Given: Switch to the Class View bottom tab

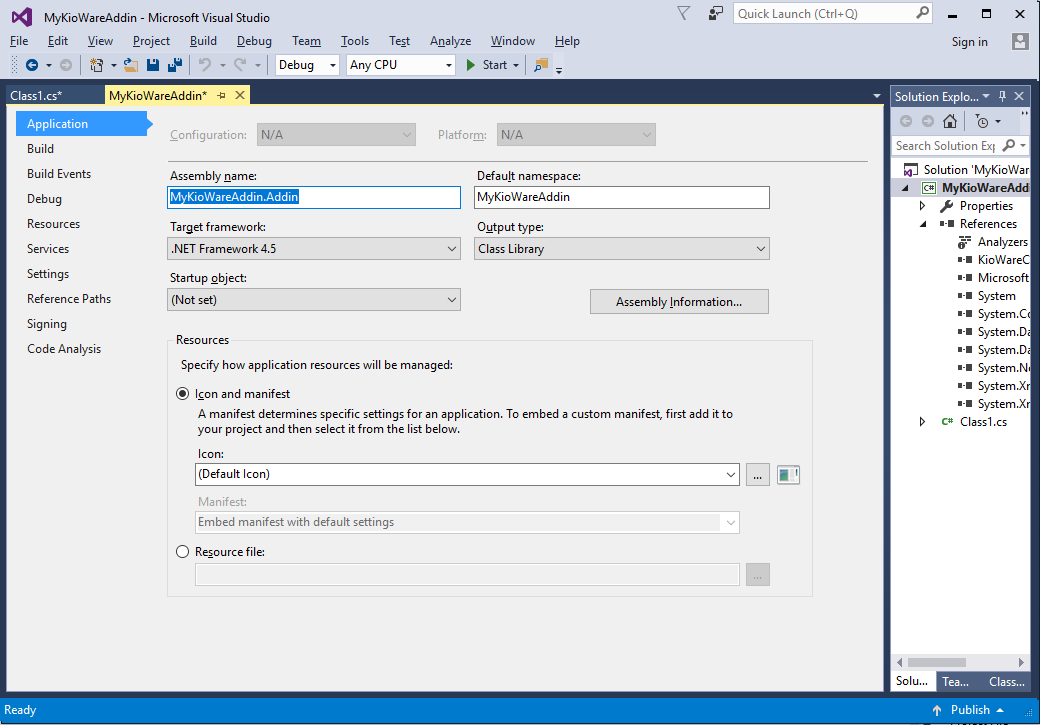Looking at the screenshot, I should point(1007,681).
